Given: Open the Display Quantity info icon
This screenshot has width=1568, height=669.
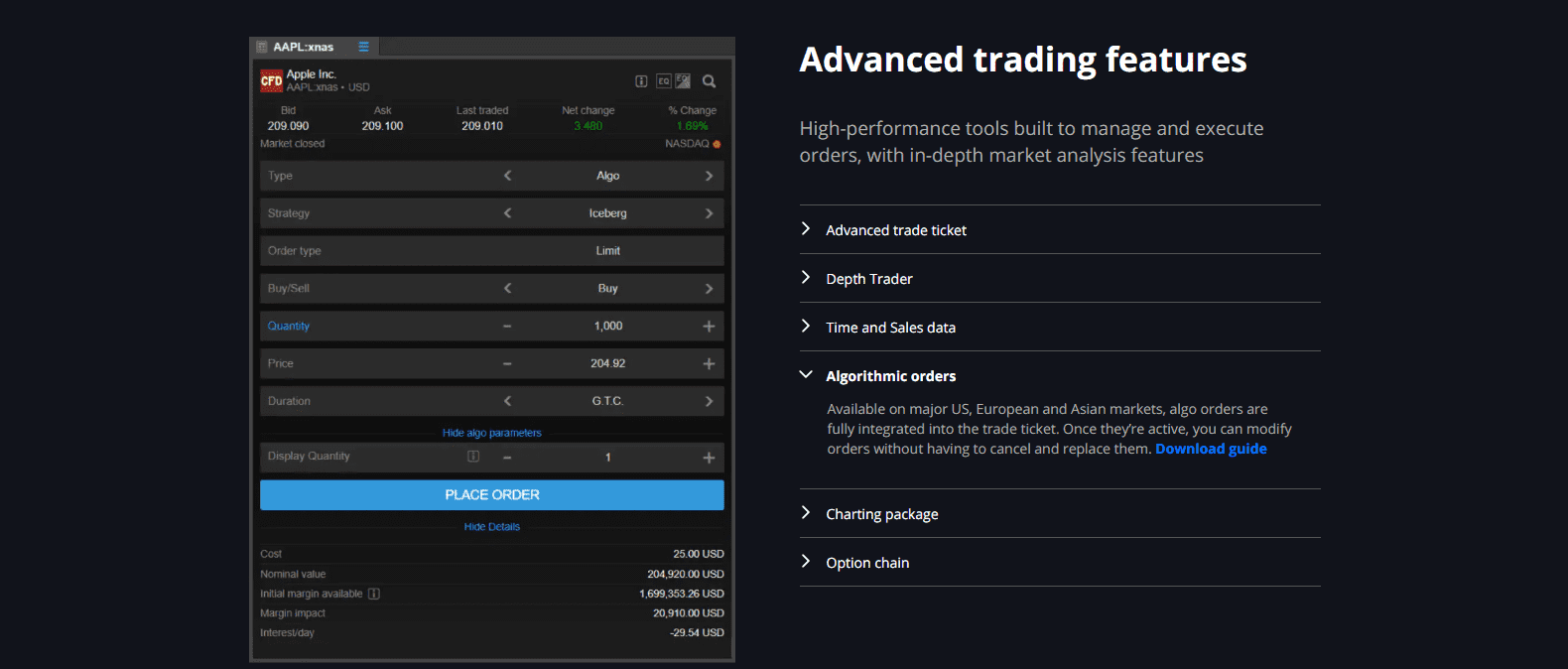Looking at the screenshot, I should [x=473, y=457].
